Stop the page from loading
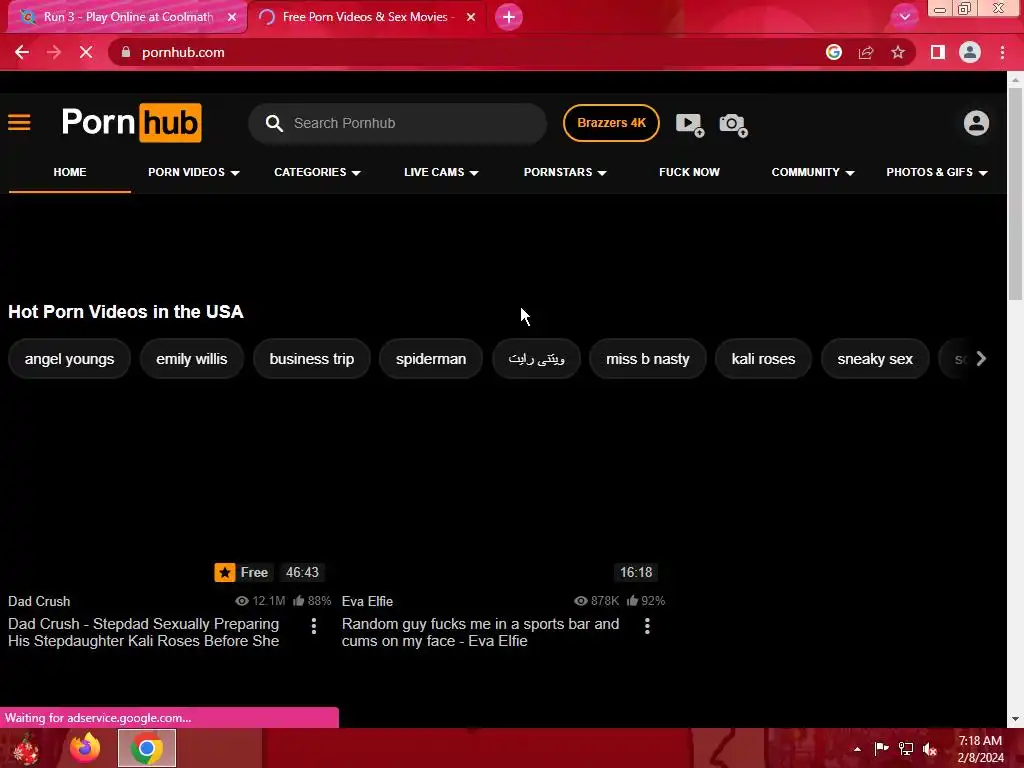The image size is (1024, 768). point(86,52)
